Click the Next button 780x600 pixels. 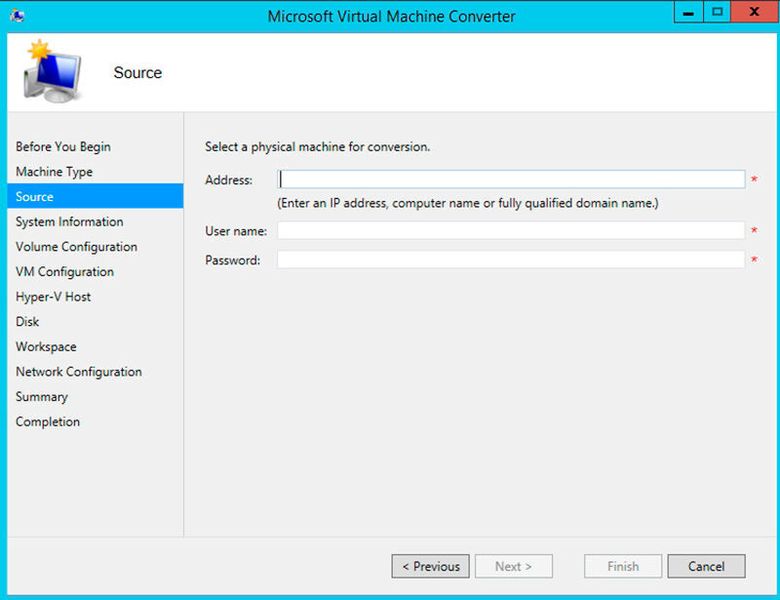[x=514, y=566]
